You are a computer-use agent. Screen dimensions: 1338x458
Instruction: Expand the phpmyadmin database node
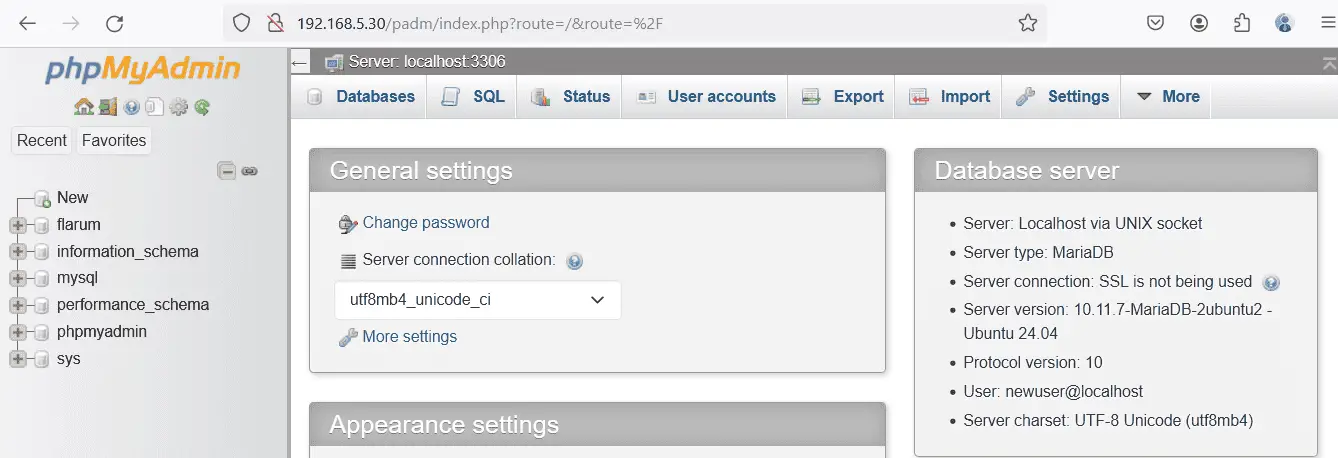18,332
